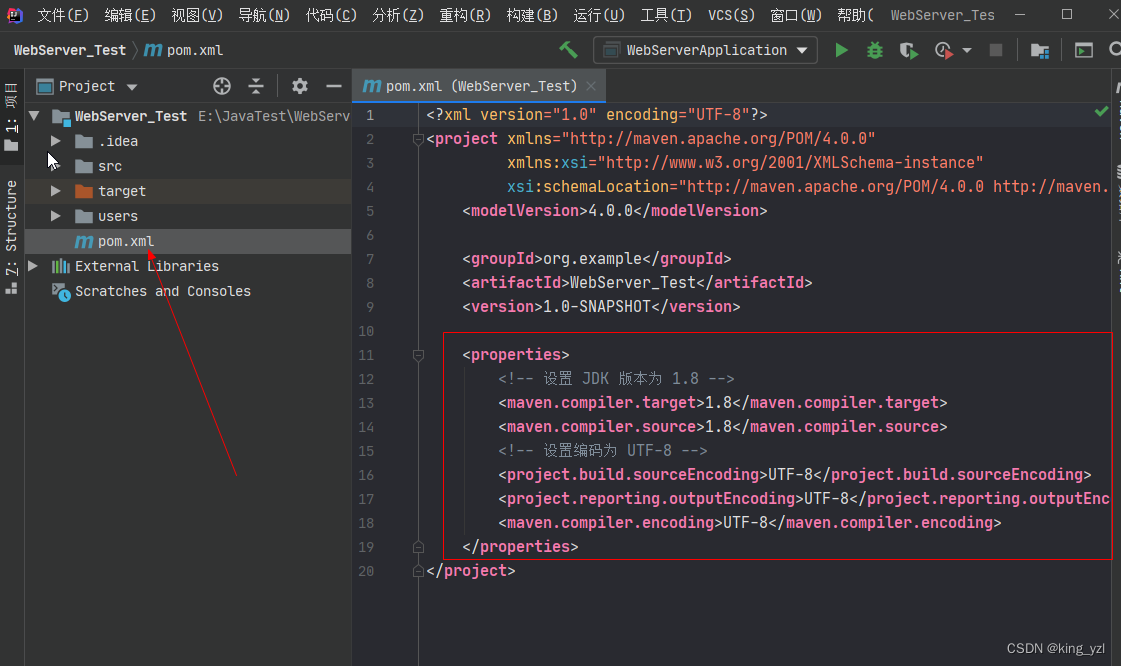Screen dimensions: 1121x666
Task: Open the Project panel settings gear
Action: (300, 86)
